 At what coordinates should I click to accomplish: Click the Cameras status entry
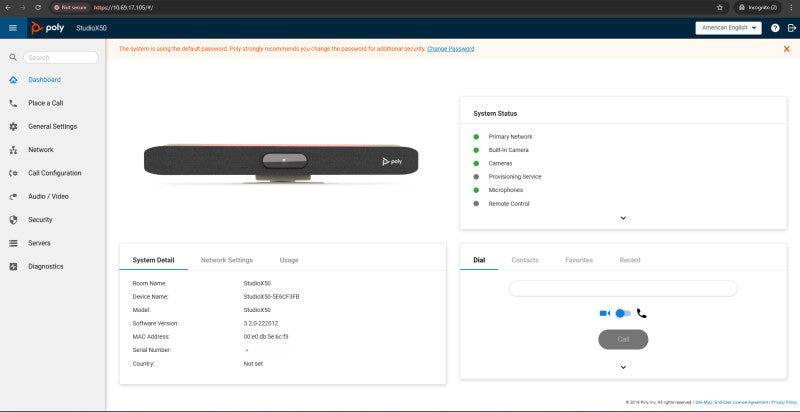(500, 163)
